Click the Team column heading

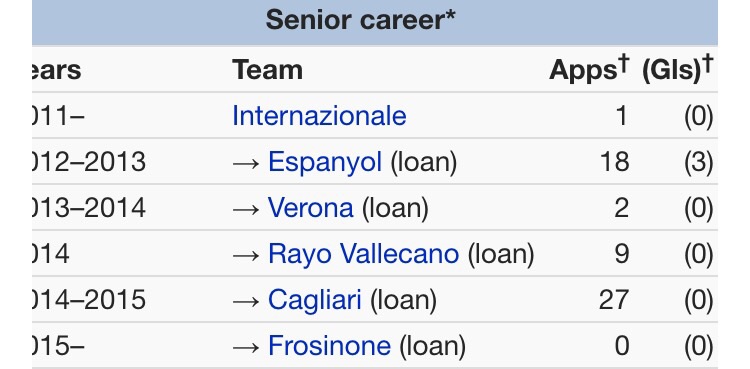pyautogui.click(x=267, y=70)
